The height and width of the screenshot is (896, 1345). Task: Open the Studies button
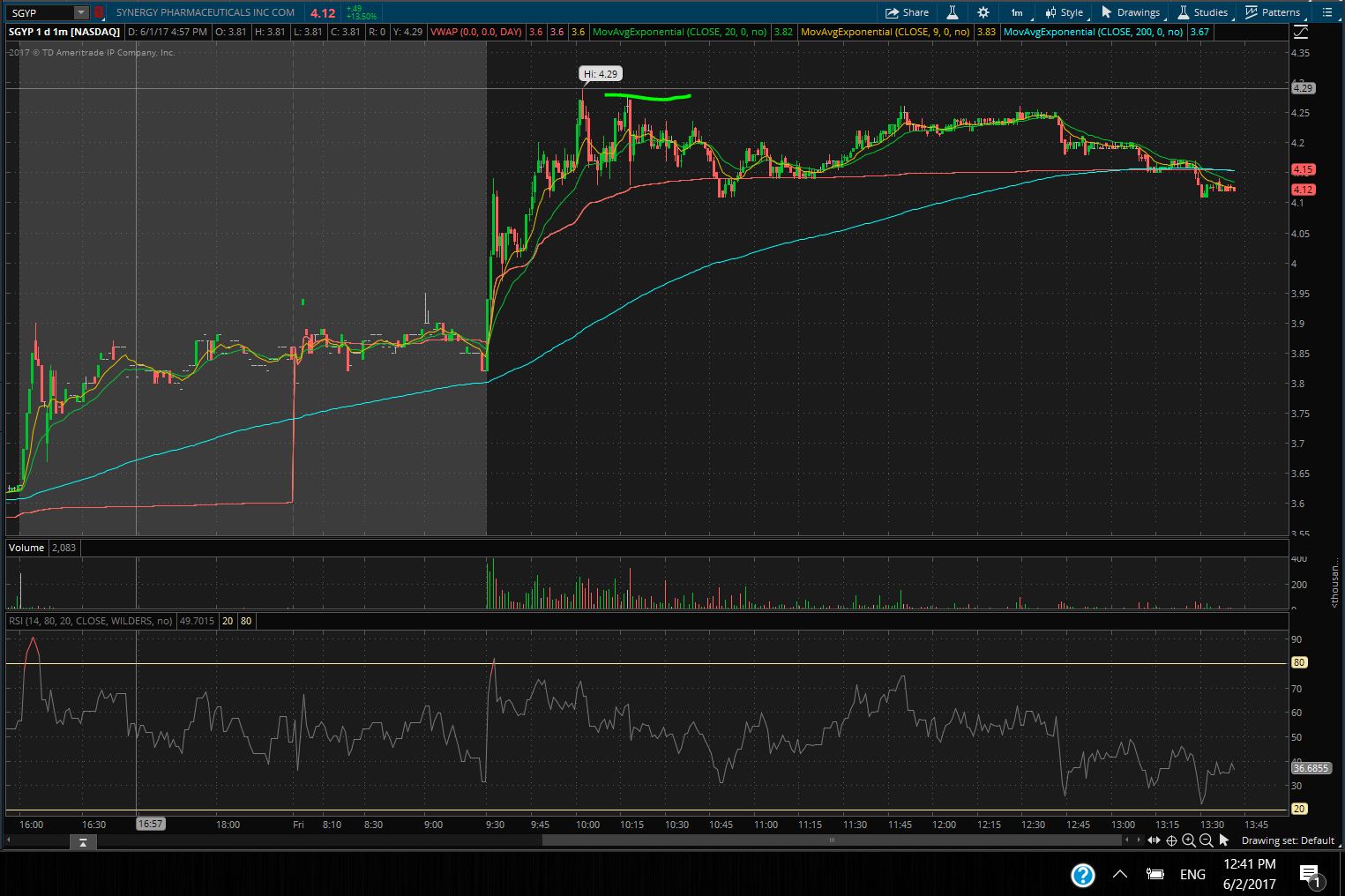point(1202,12)
